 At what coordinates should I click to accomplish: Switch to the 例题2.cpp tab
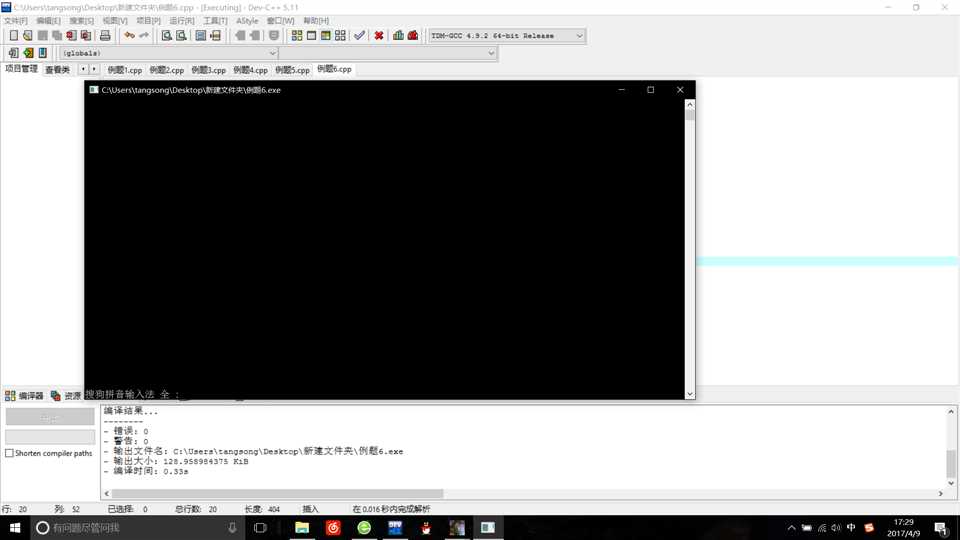167,70
